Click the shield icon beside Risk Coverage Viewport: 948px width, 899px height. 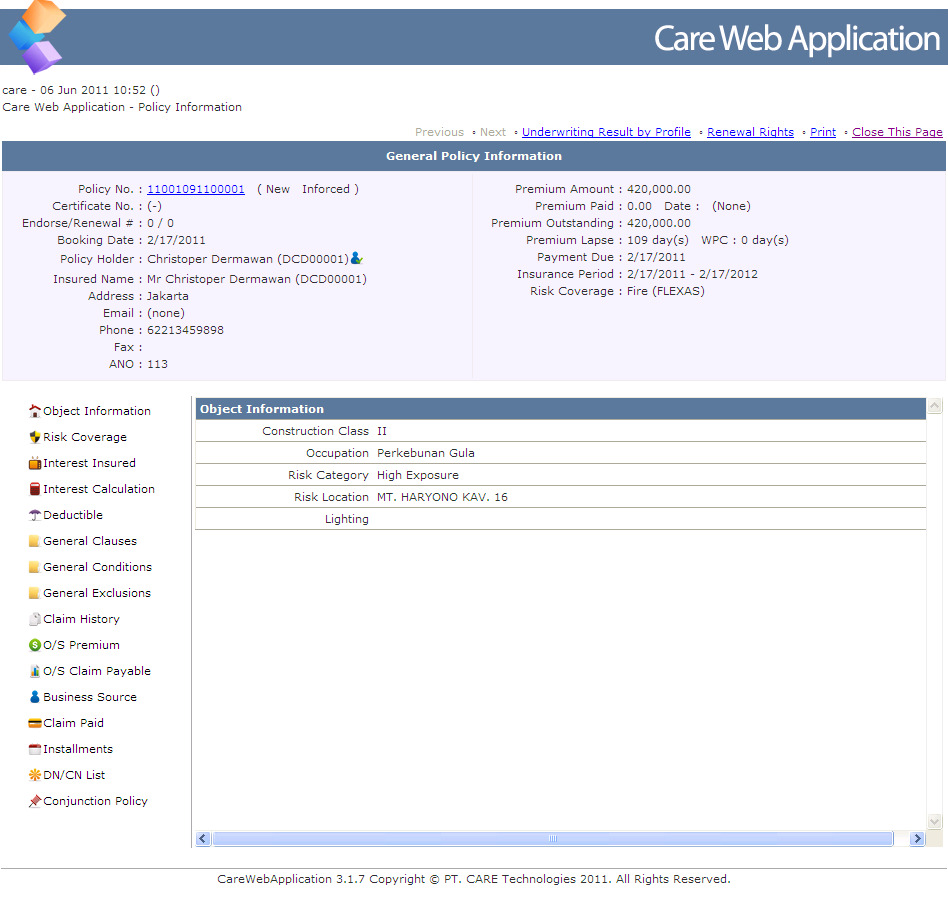point(35,437)
